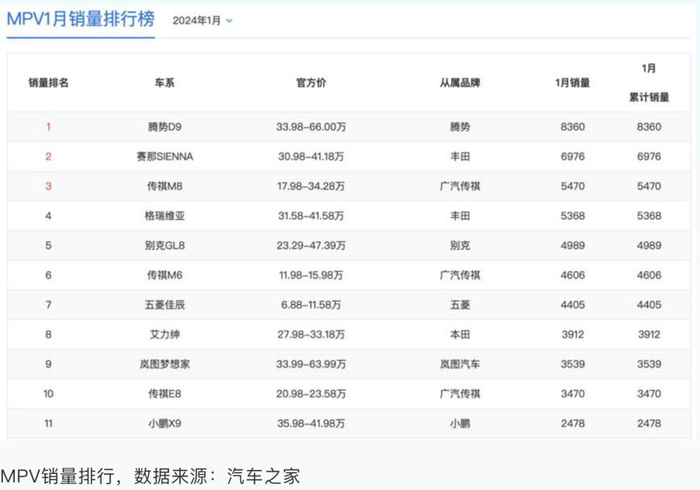Viewport: 700px width, 490px height.
Task: Select 6976 in the 累计销量 column
Action: [x=649, y=157]
